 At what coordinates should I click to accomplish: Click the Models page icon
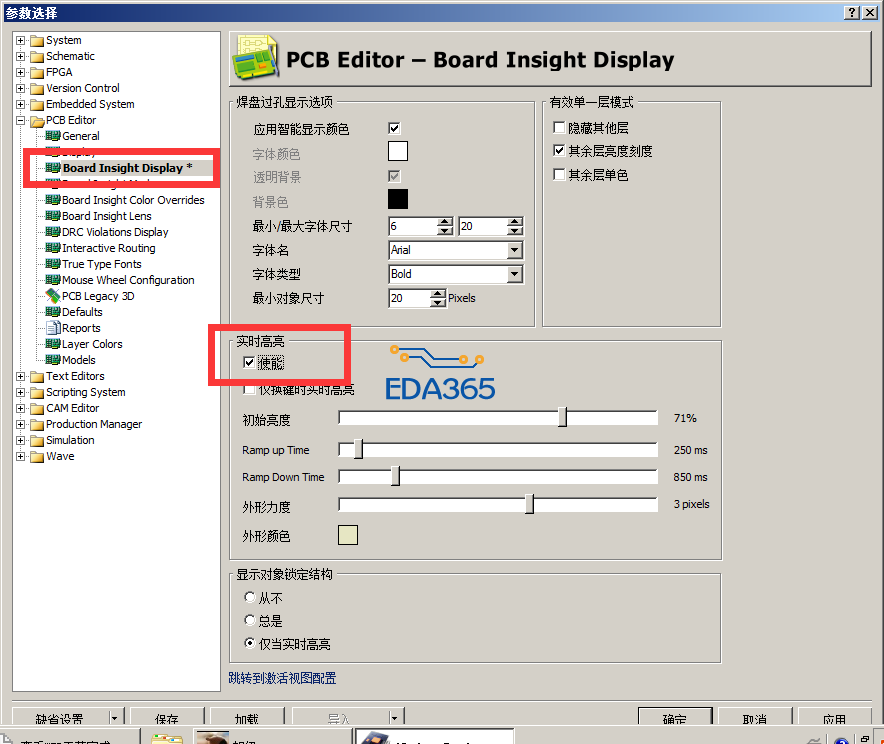[52, 360]
